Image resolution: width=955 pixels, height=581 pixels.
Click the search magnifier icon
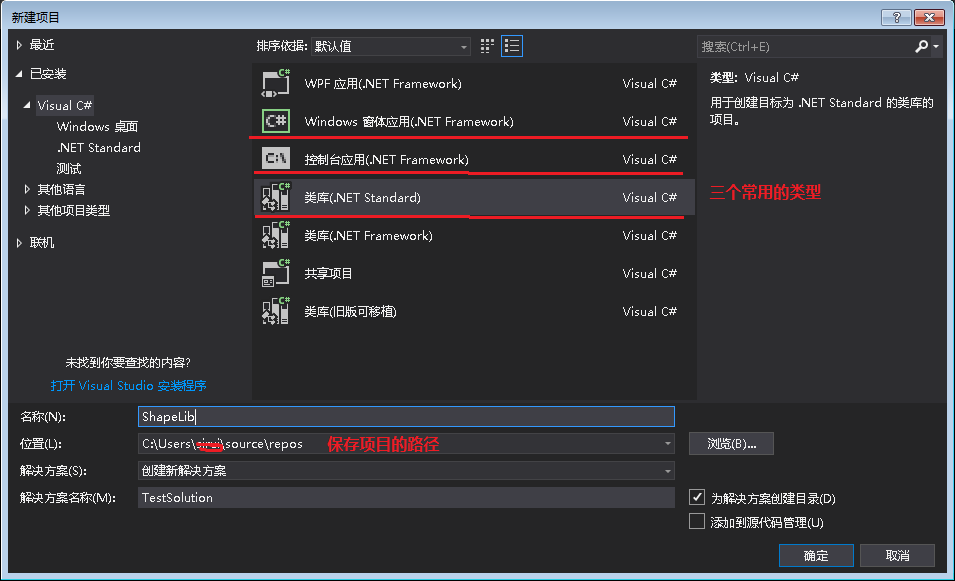click(922, 46)
